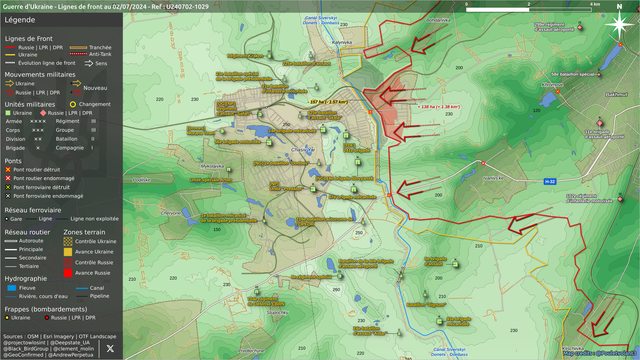Click the 'Pont routier détruit' legend icon
Viewport: 640px width, 360px height.
point(8,169)
